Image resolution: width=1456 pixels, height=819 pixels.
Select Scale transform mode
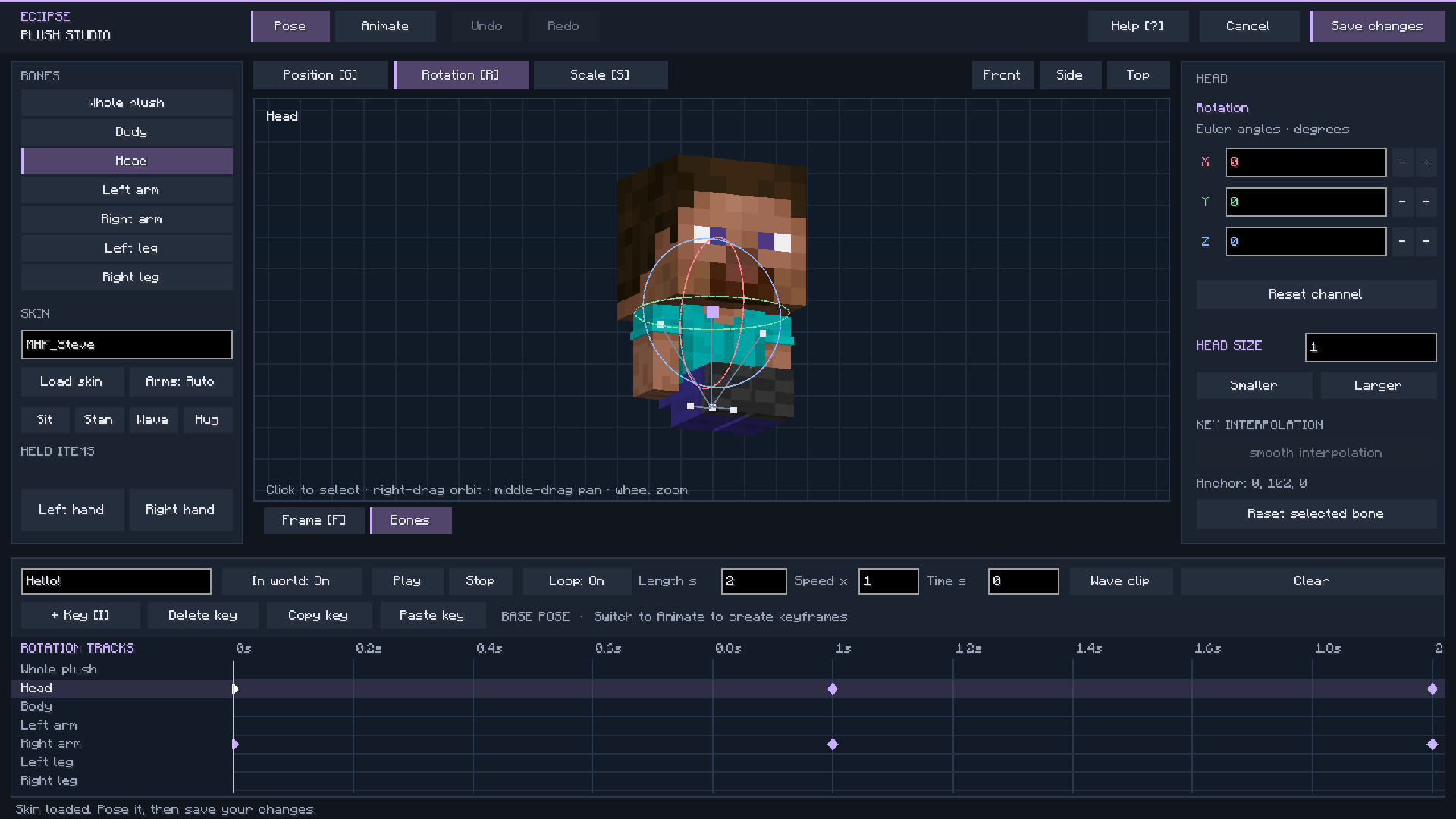(601, 75)
